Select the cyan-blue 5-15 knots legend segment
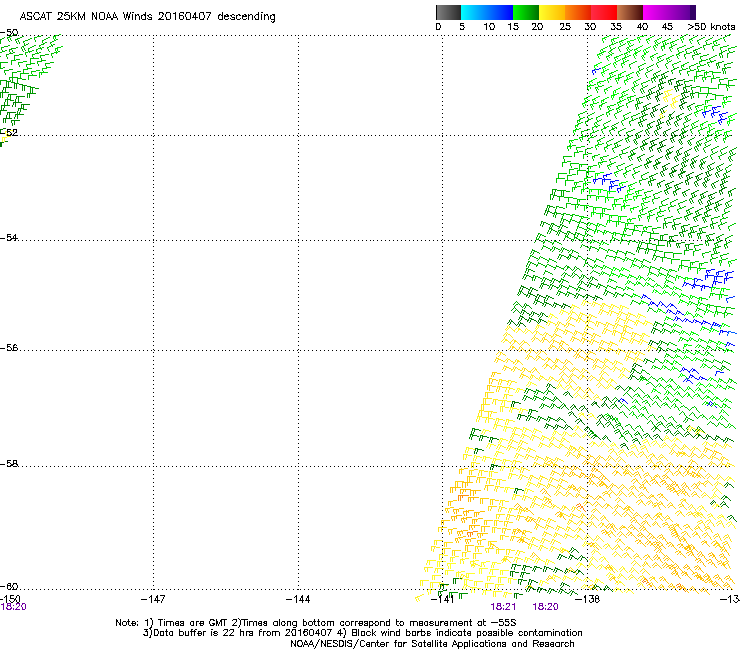This screenshot has width=740, height=650. tap(487, 12)
